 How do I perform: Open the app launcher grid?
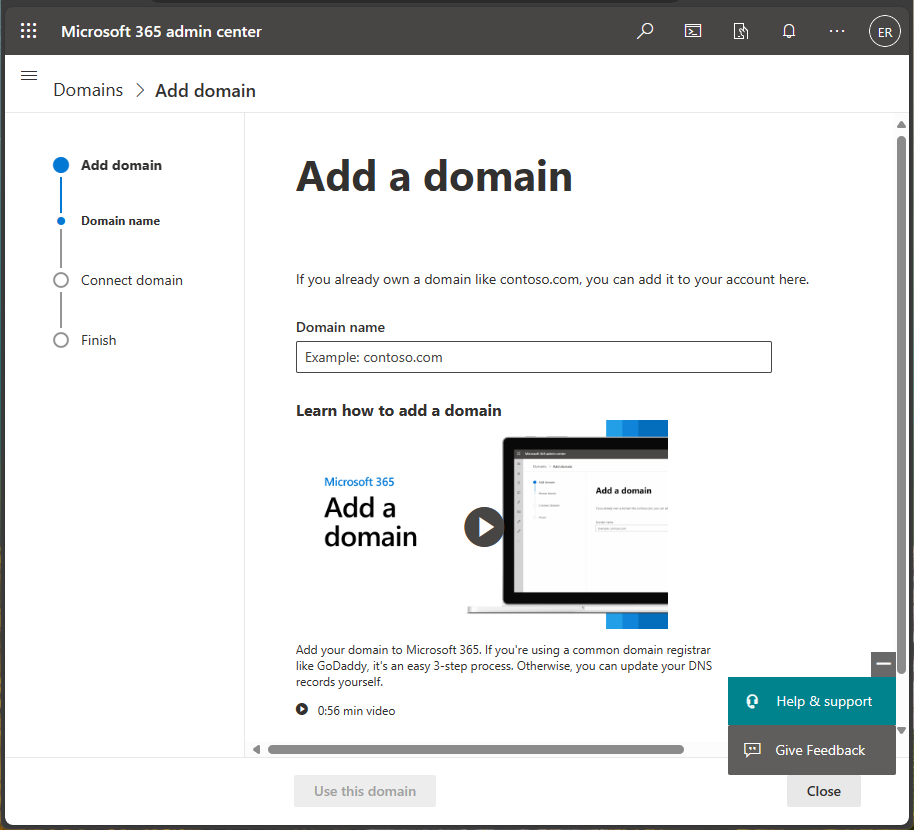(x=29, y=31)
